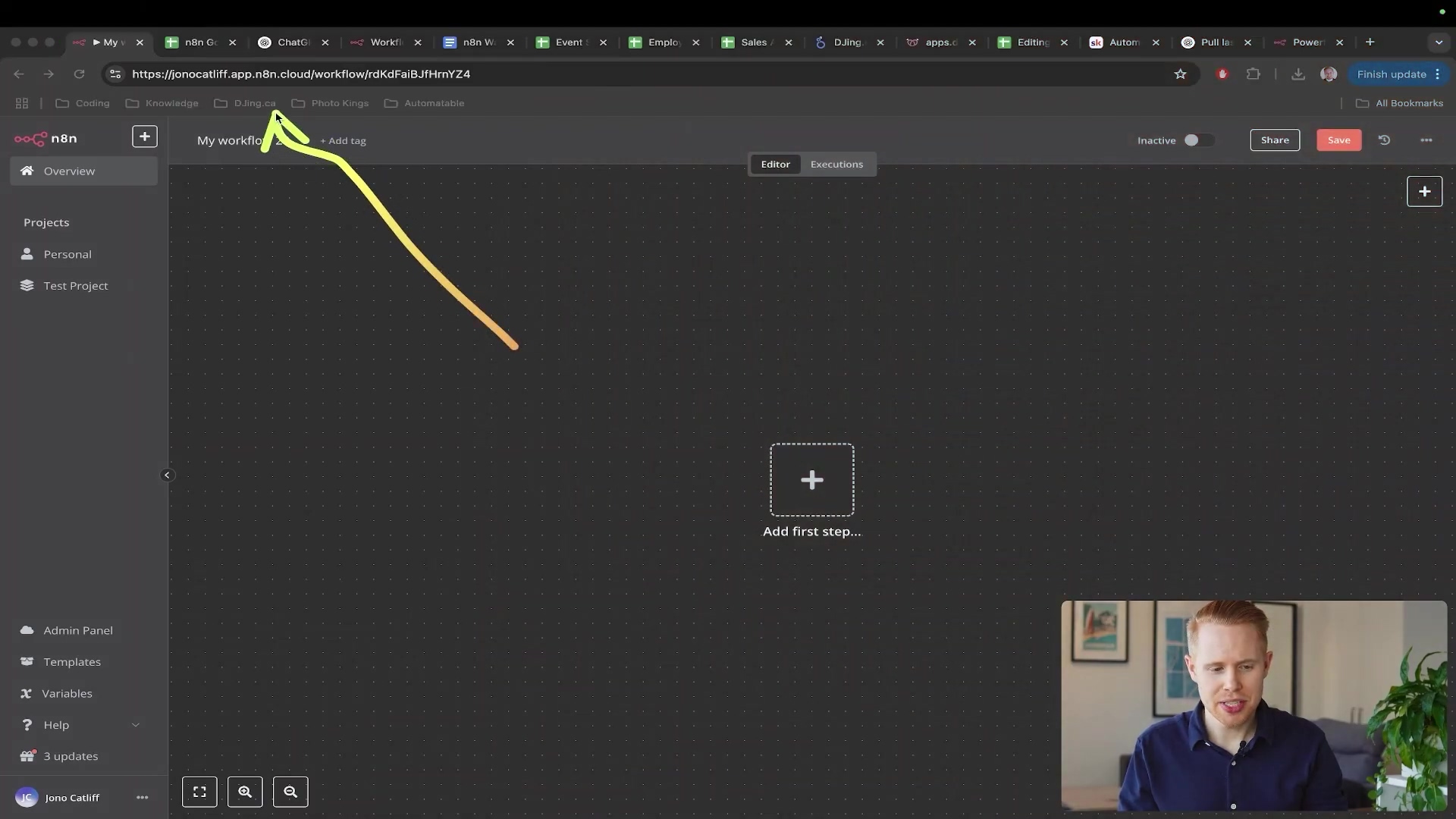Click the Share button
This screenshot has height=819, width=1456.
[x=1274, y=140]
